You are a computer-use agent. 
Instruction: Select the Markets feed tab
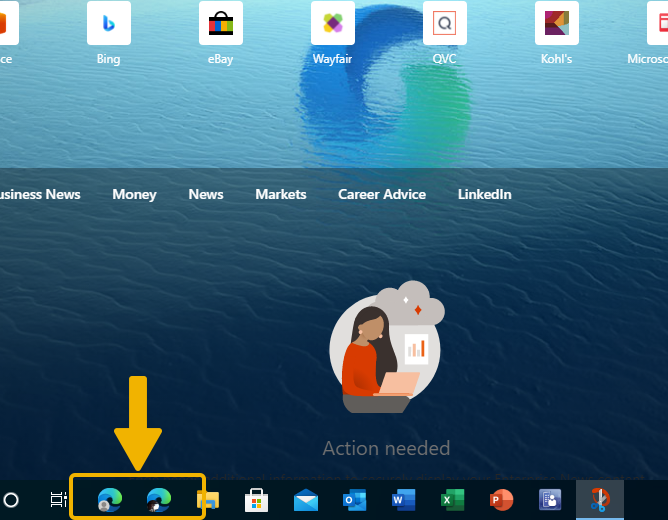[281, 194]
